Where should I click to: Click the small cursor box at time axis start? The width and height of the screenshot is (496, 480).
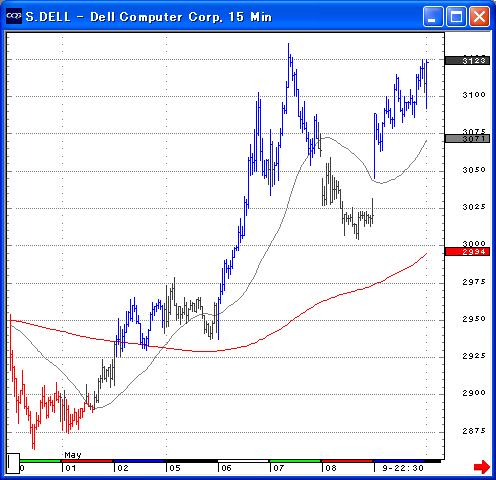click(13, 463)
